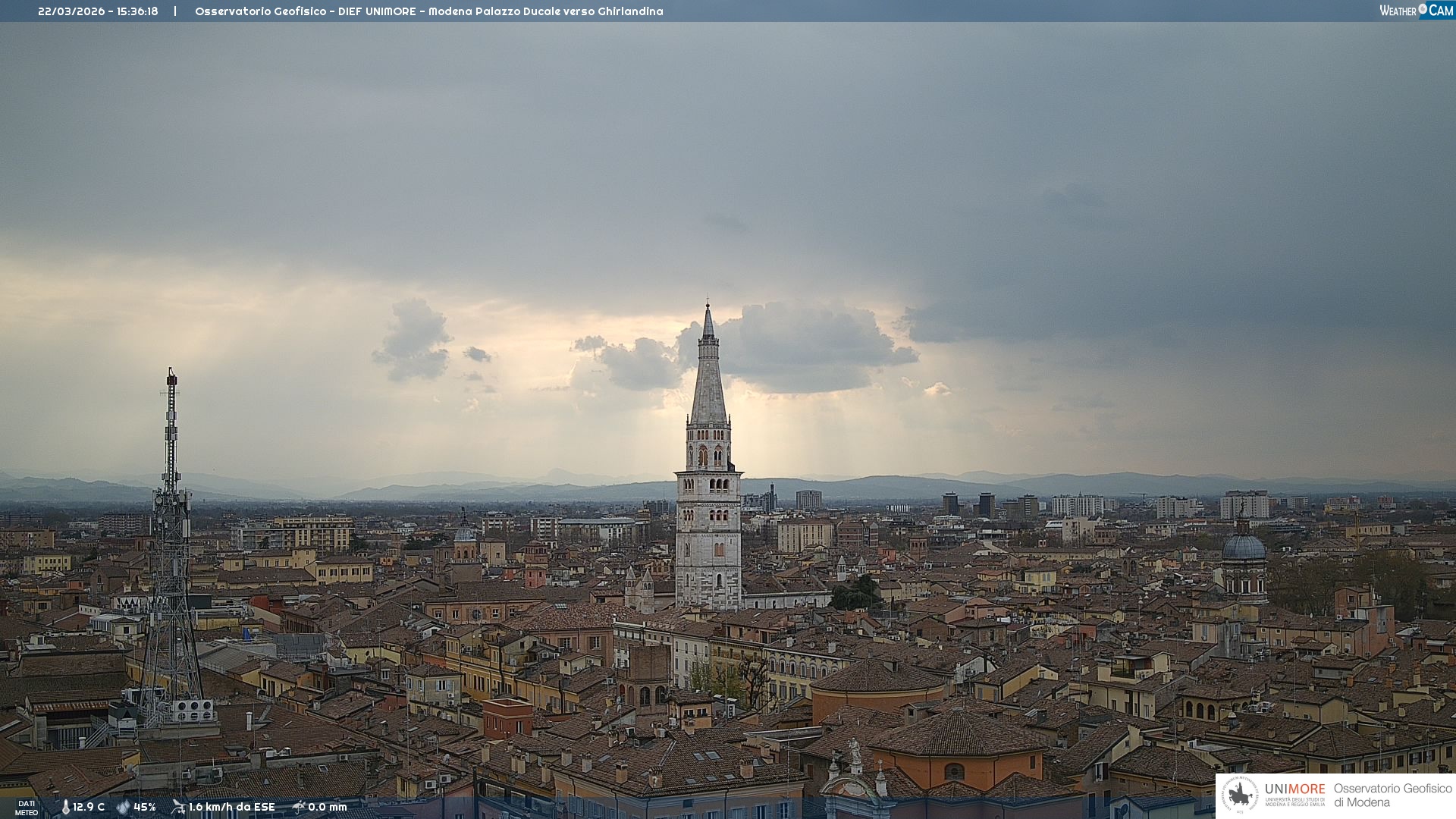Click the WeatherCam camera lens icon
Screen dimensions: 1456x819
coord(1423,9)
